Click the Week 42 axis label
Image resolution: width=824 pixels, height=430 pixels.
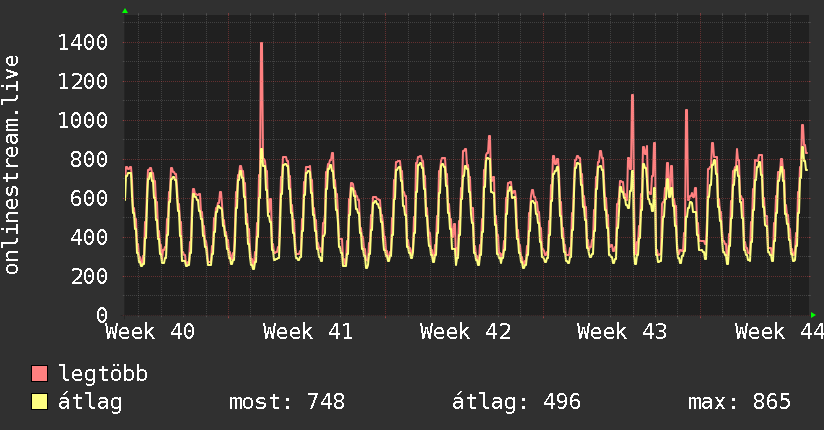pyautogui.click(x=465, y=332)
